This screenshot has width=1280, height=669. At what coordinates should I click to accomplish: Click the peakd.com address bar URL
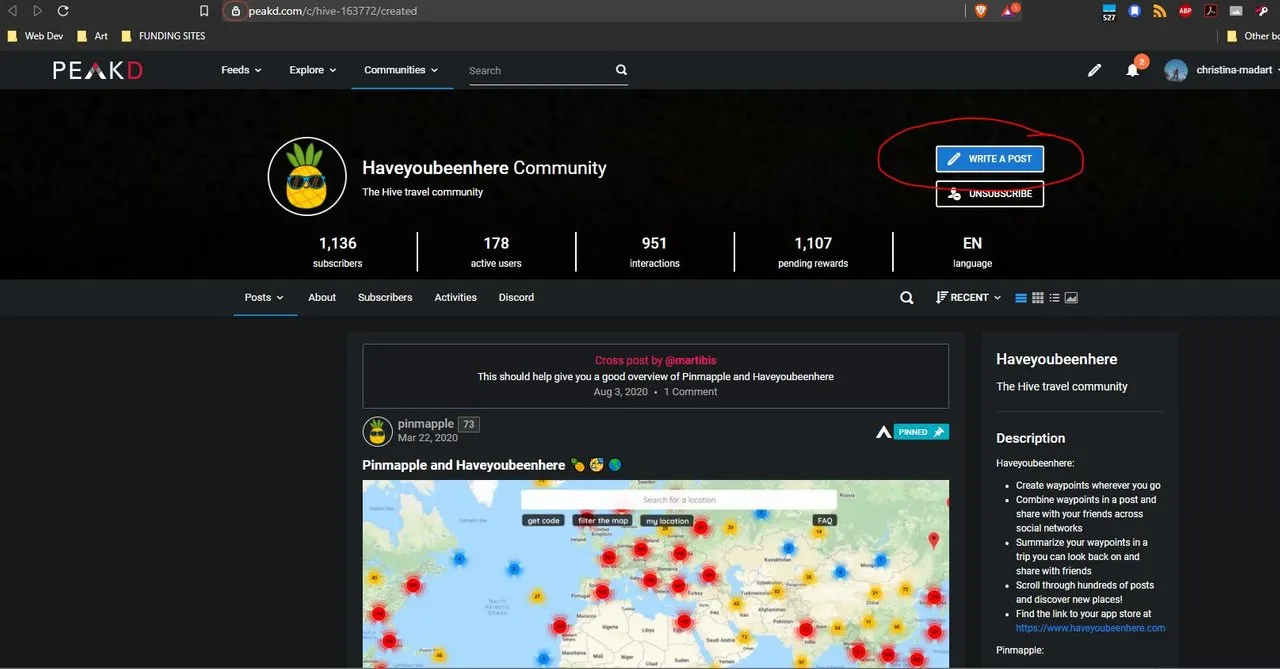[333, 11]
